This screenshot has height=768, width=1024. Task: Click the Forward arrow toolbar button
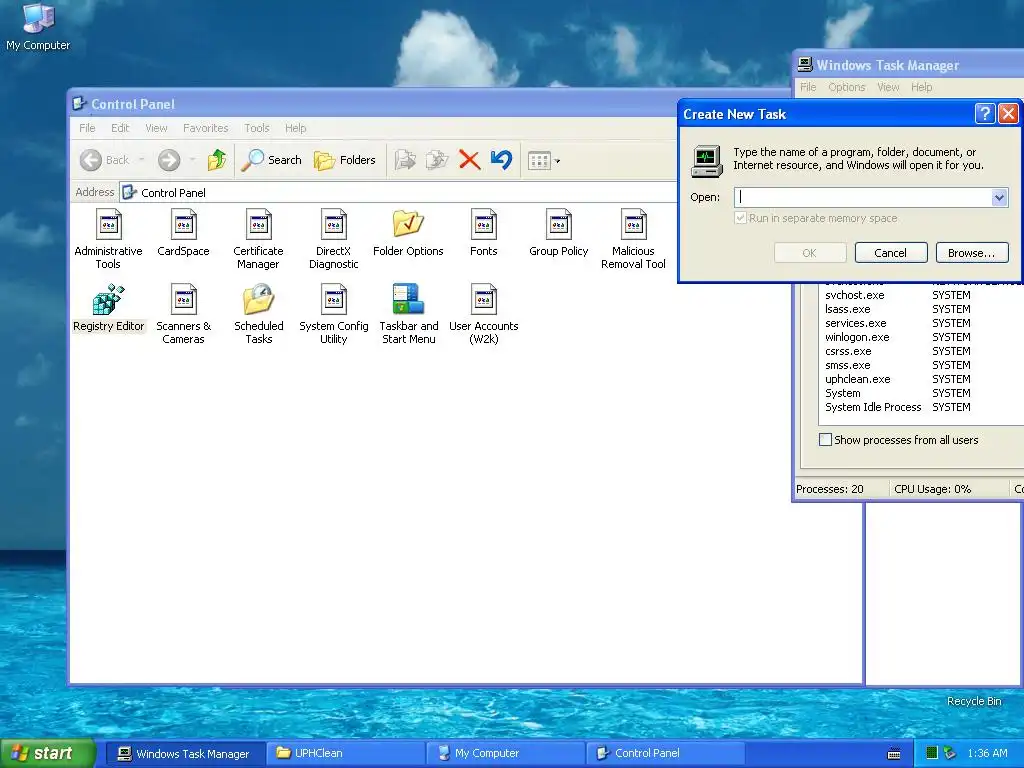(169, 160)
